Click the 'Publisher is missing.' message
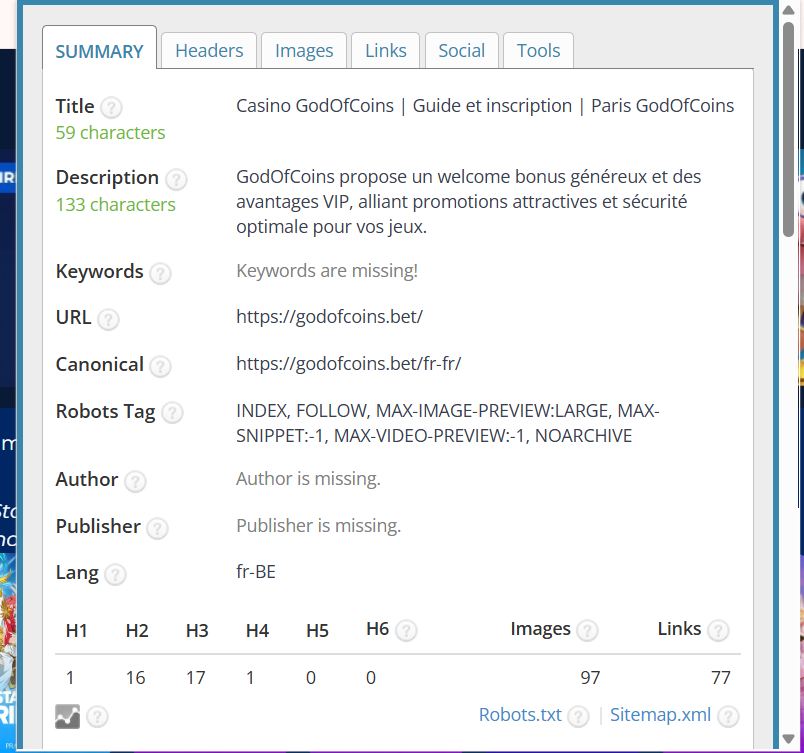 click(x=318, y=526)
